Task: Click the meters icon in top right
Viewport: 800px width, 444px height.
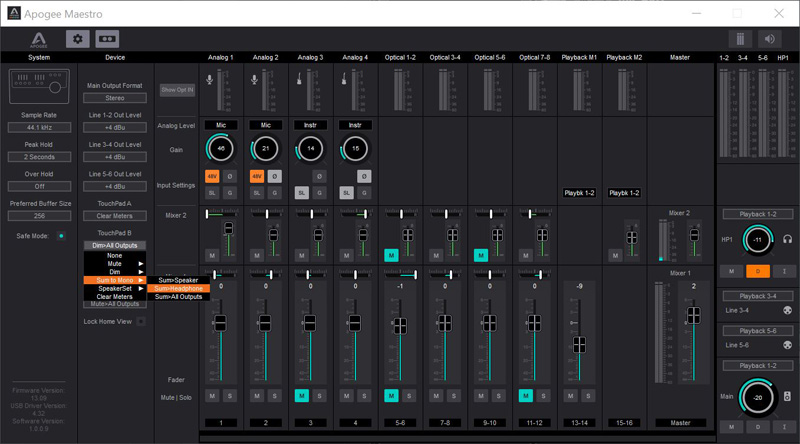Action: click(740, 39)
